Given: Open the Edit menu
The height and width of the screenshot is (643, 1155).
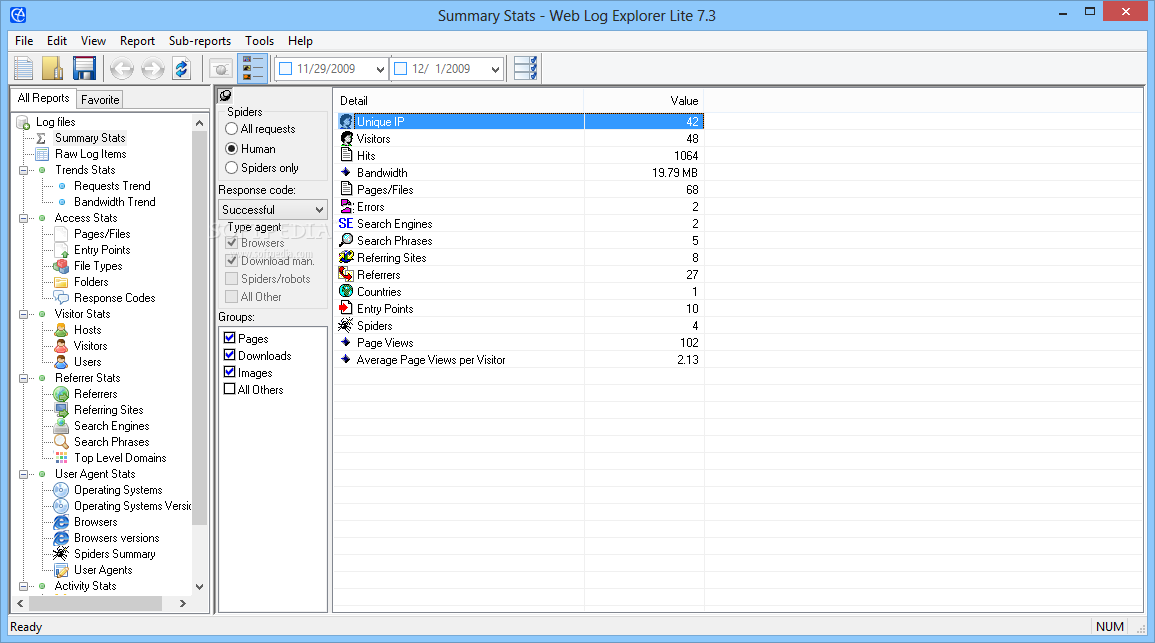Looking at the screenshot, I should point(57,41).
